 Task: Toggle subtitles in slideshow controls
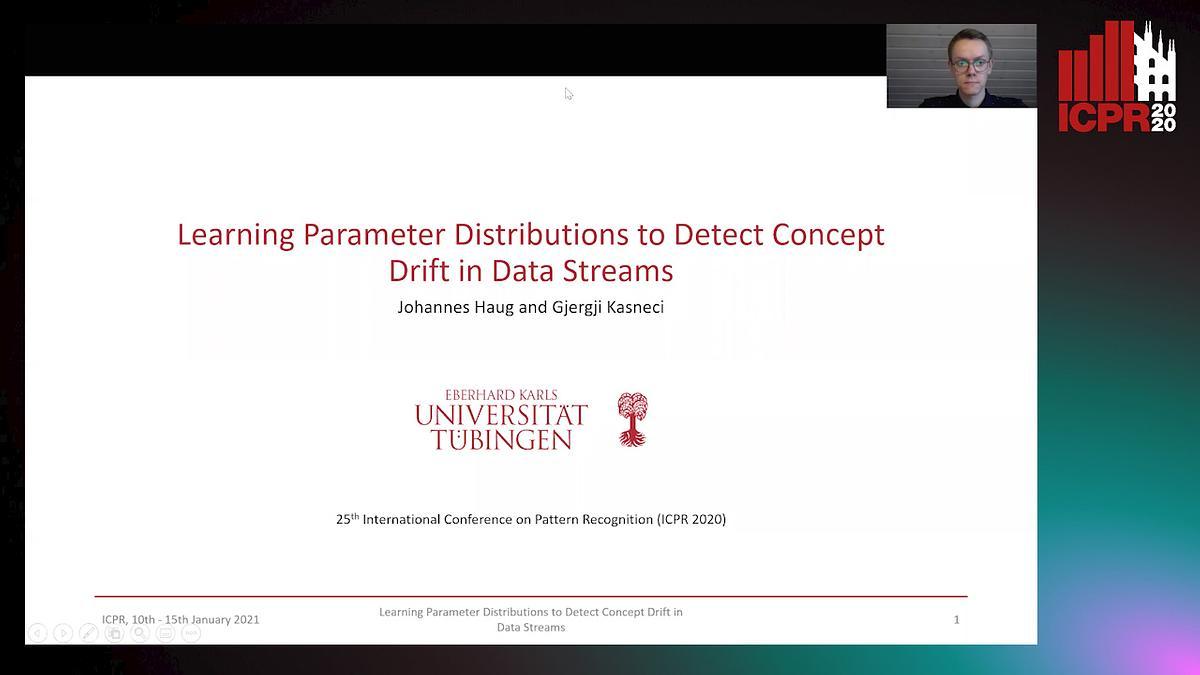[165, 633]
